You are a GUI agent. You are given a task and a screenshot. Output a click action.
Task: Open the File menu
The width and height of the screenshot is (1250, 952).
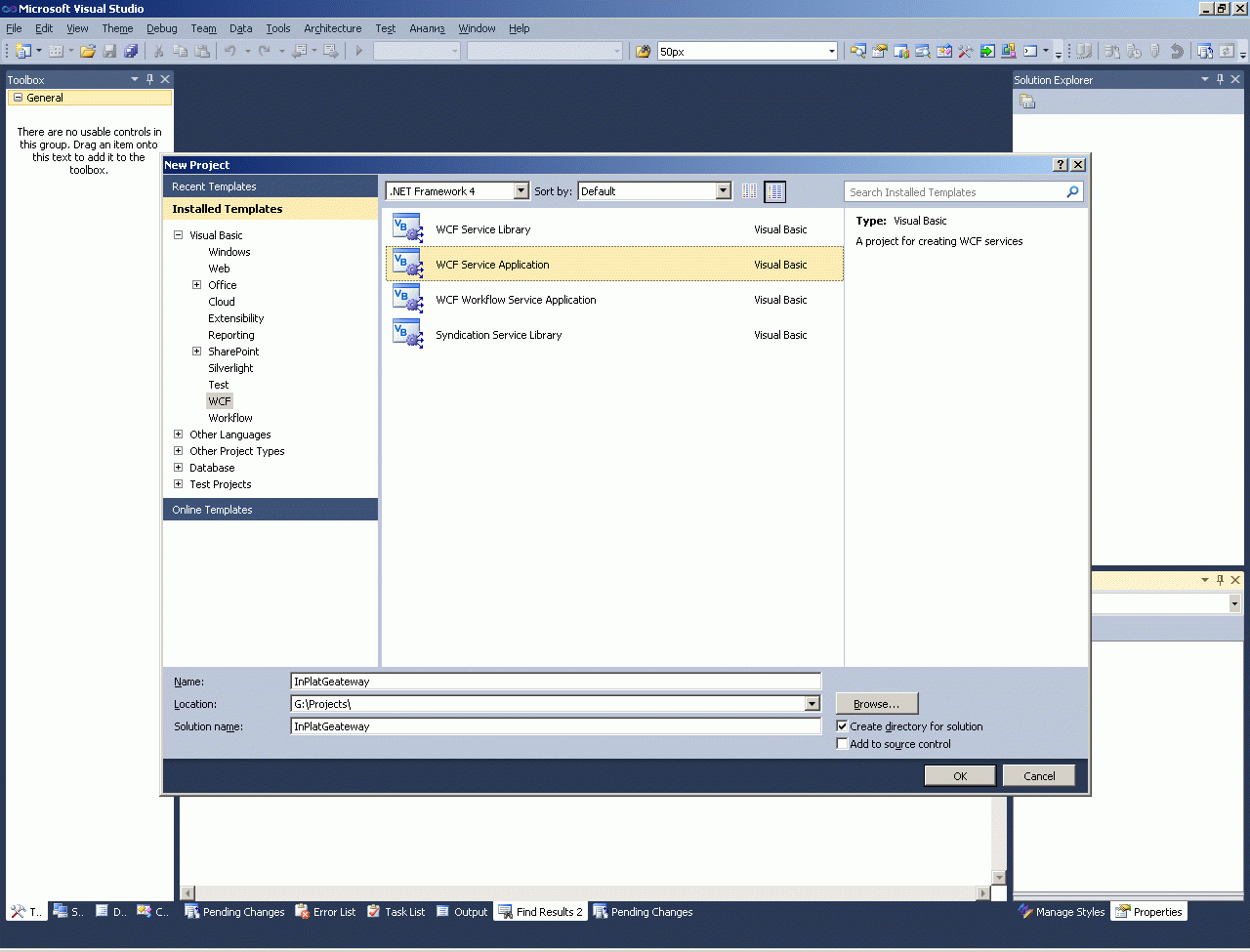coord(14,28)
